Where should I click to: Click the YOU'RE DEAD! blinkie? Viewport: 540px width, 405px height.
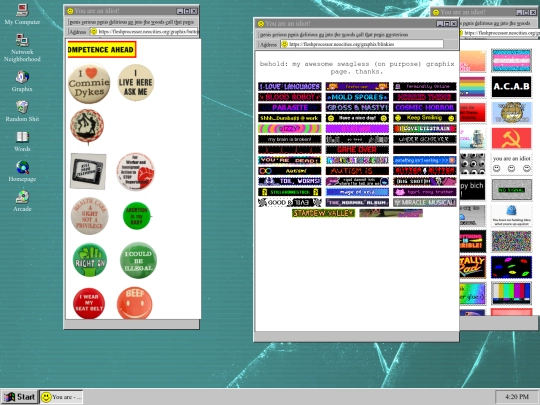coord(290,160)
